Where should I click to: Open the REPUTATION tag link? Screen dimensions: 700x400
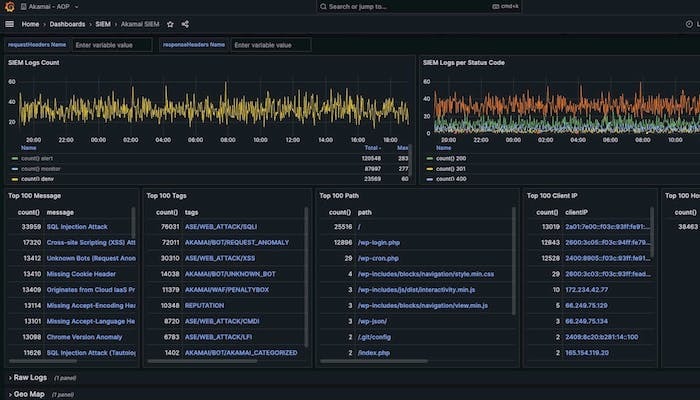204,306
